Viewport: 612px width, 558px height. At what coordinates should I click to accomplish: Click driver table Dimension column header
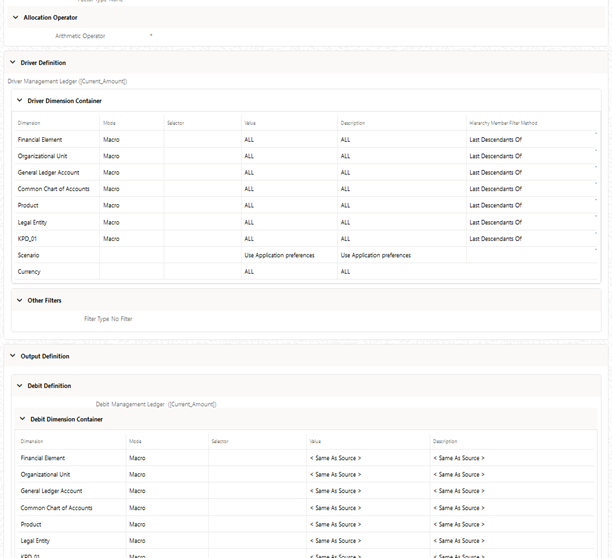29,123
